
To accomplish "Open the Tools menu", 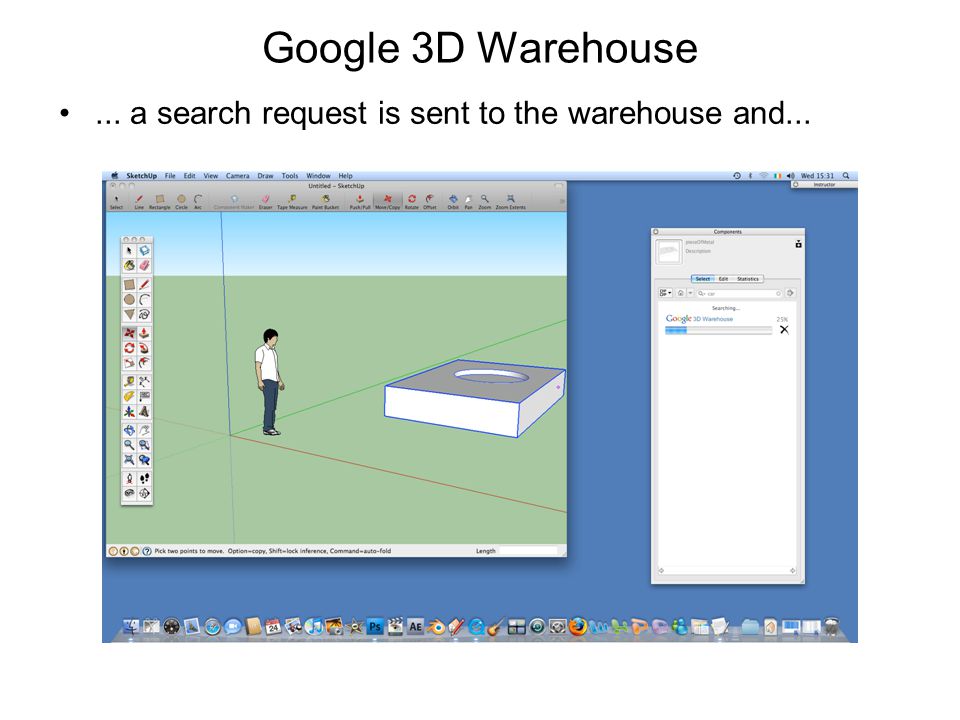I will [x=290, y=176].
